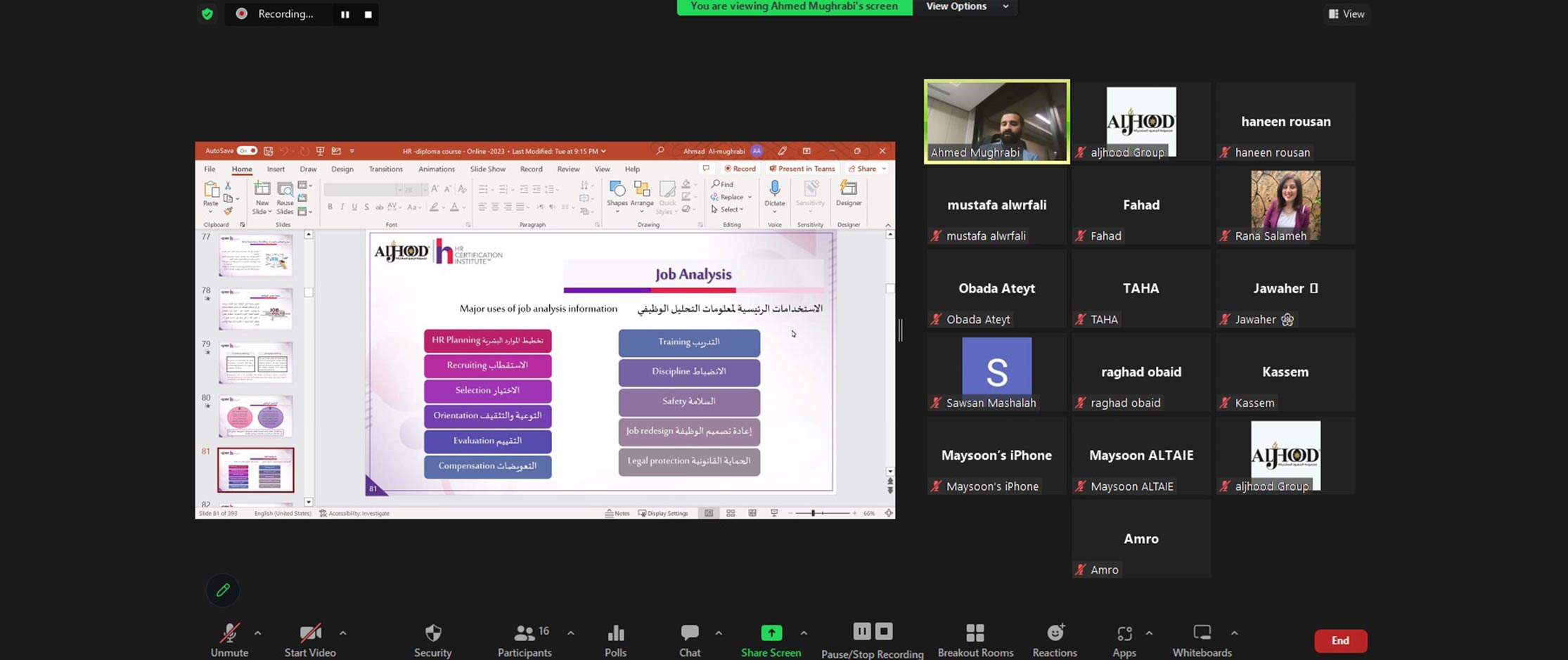Image resolution: width=1568 pixels, height=660 pixels.
Task: Expand the View Options dropdown
Action: pos(966,6)
